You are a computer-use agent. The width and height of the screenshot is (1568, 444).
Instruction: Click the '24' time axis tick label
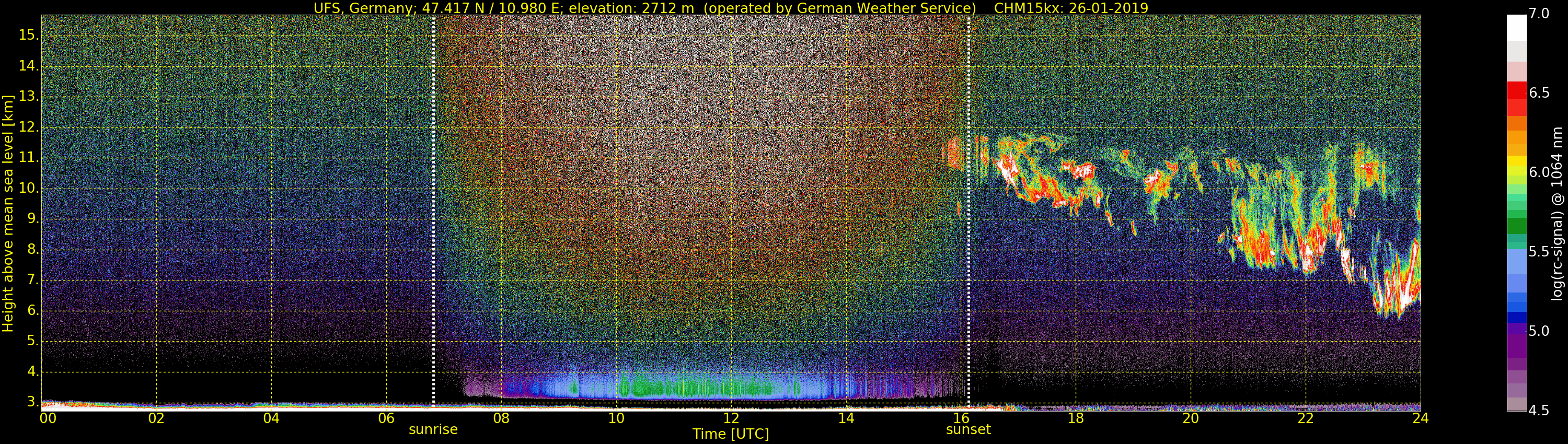tap(1420, 418)
